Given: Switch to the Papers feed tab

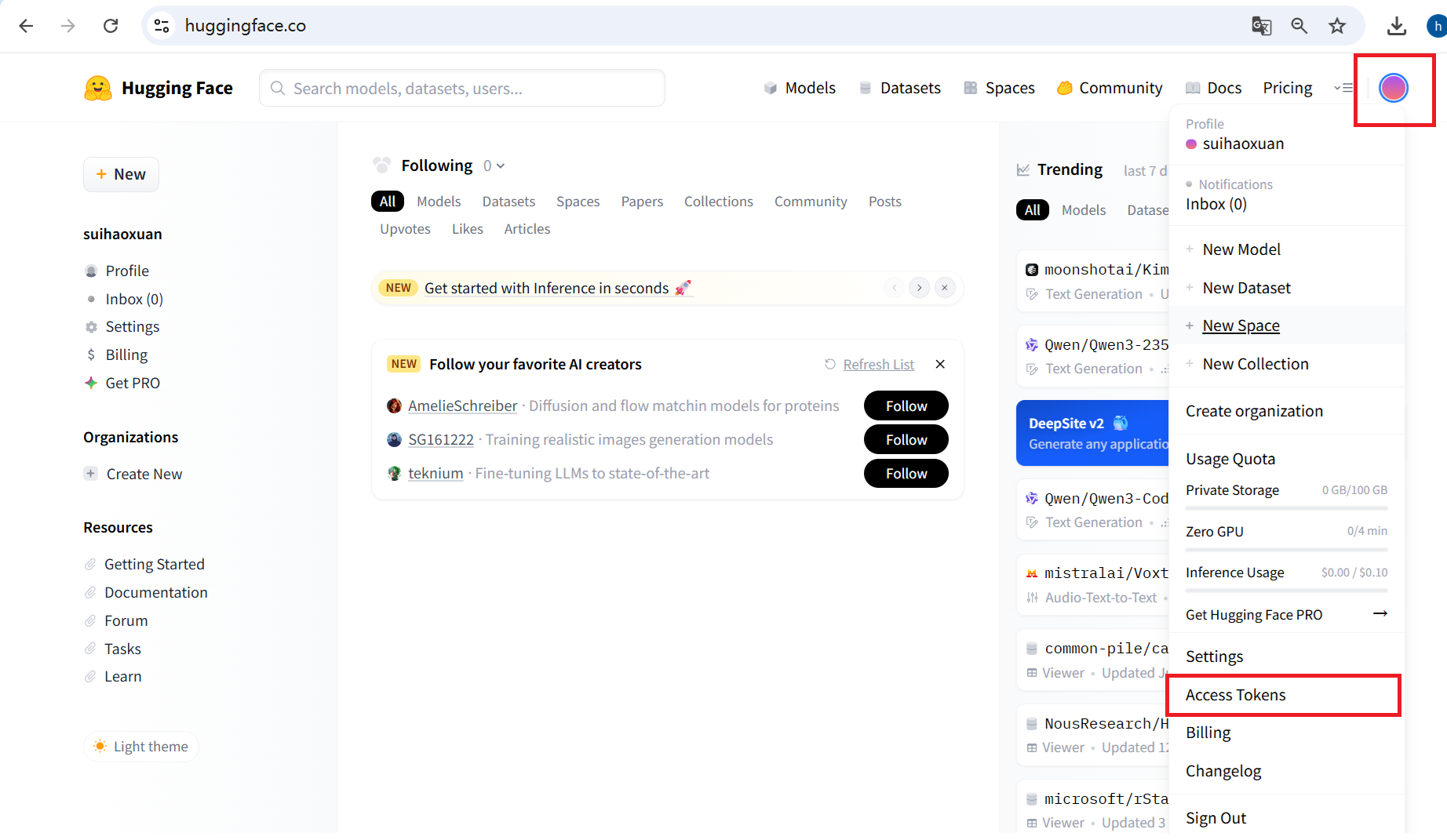Looking at the screenshot, I should click(641, 202).
